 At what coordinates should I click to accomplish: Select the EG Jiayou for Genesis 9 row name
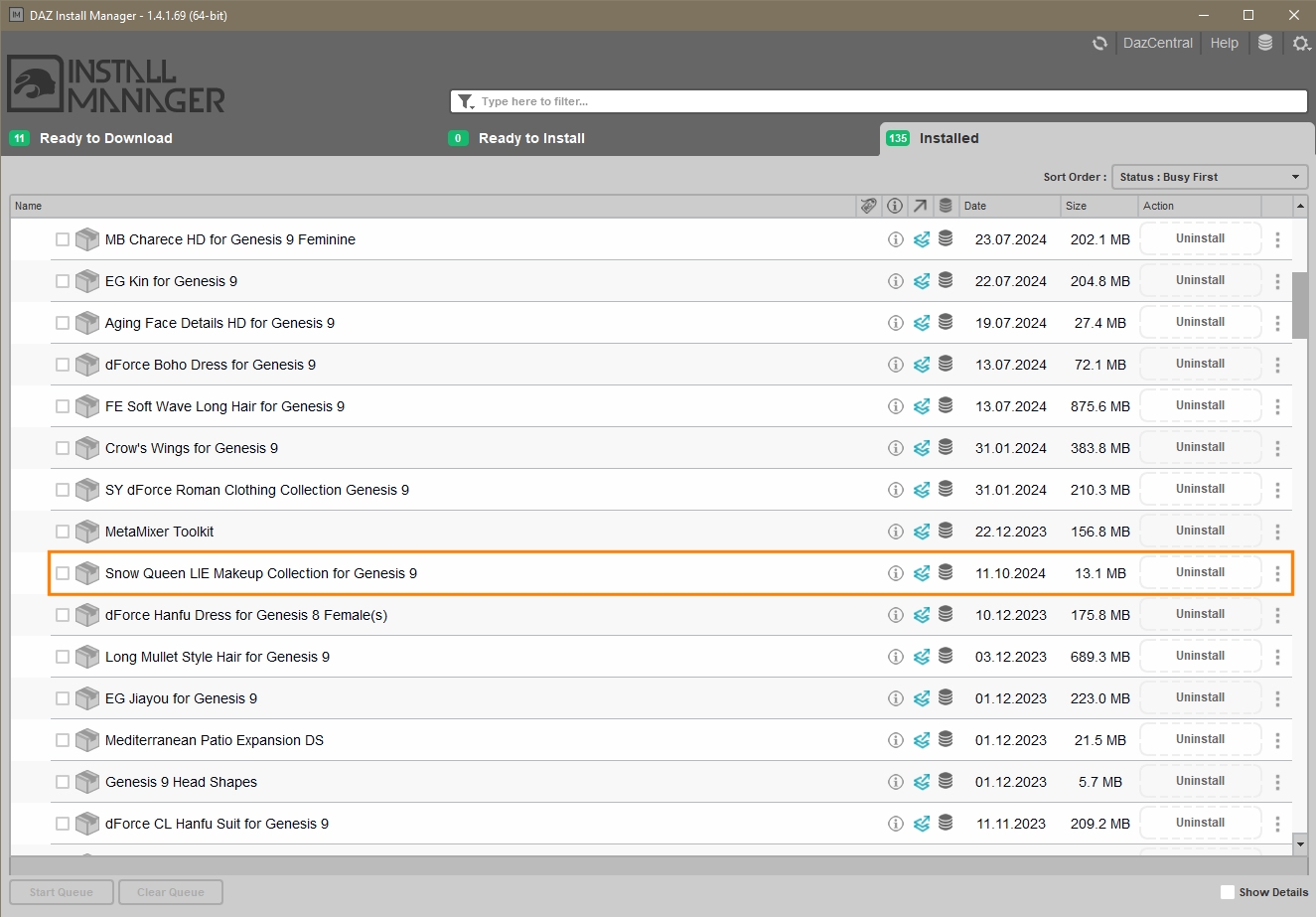point(181,698)
